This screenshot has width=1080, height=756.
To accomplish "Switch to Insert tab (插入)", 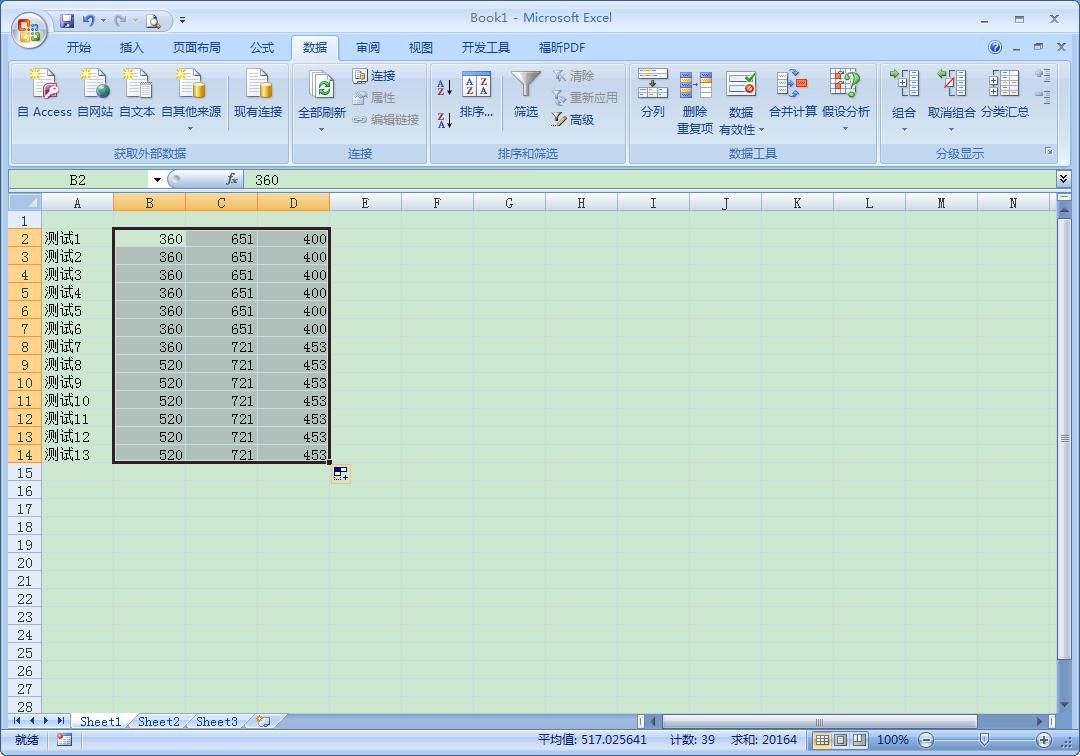I will (132, 48).
